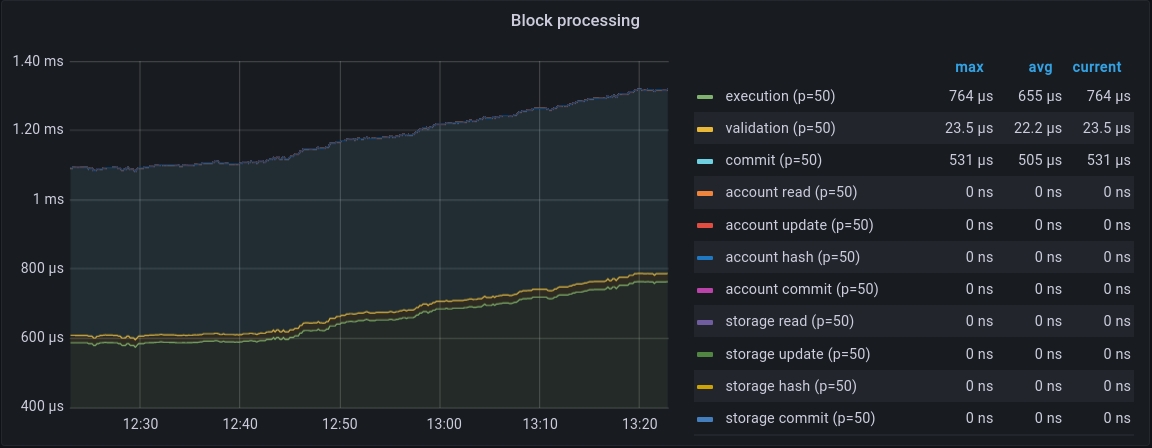Image resolution: width=1152 pixels, height=448 pixels.
Task: Sort legend by current column header
Action: 1096,68
